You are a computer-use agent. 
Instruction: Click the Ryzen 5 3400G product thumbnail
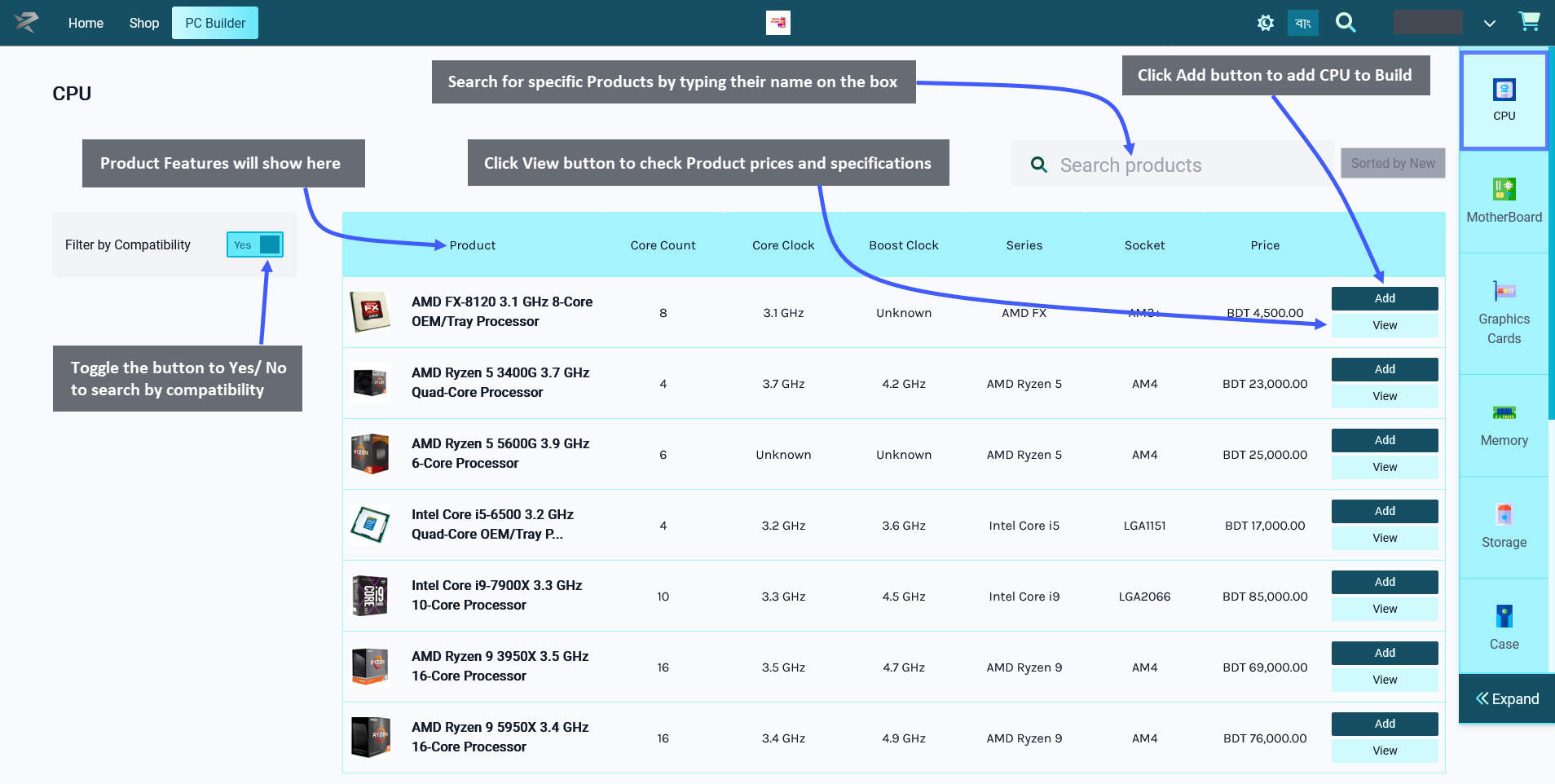click(370, 383)
